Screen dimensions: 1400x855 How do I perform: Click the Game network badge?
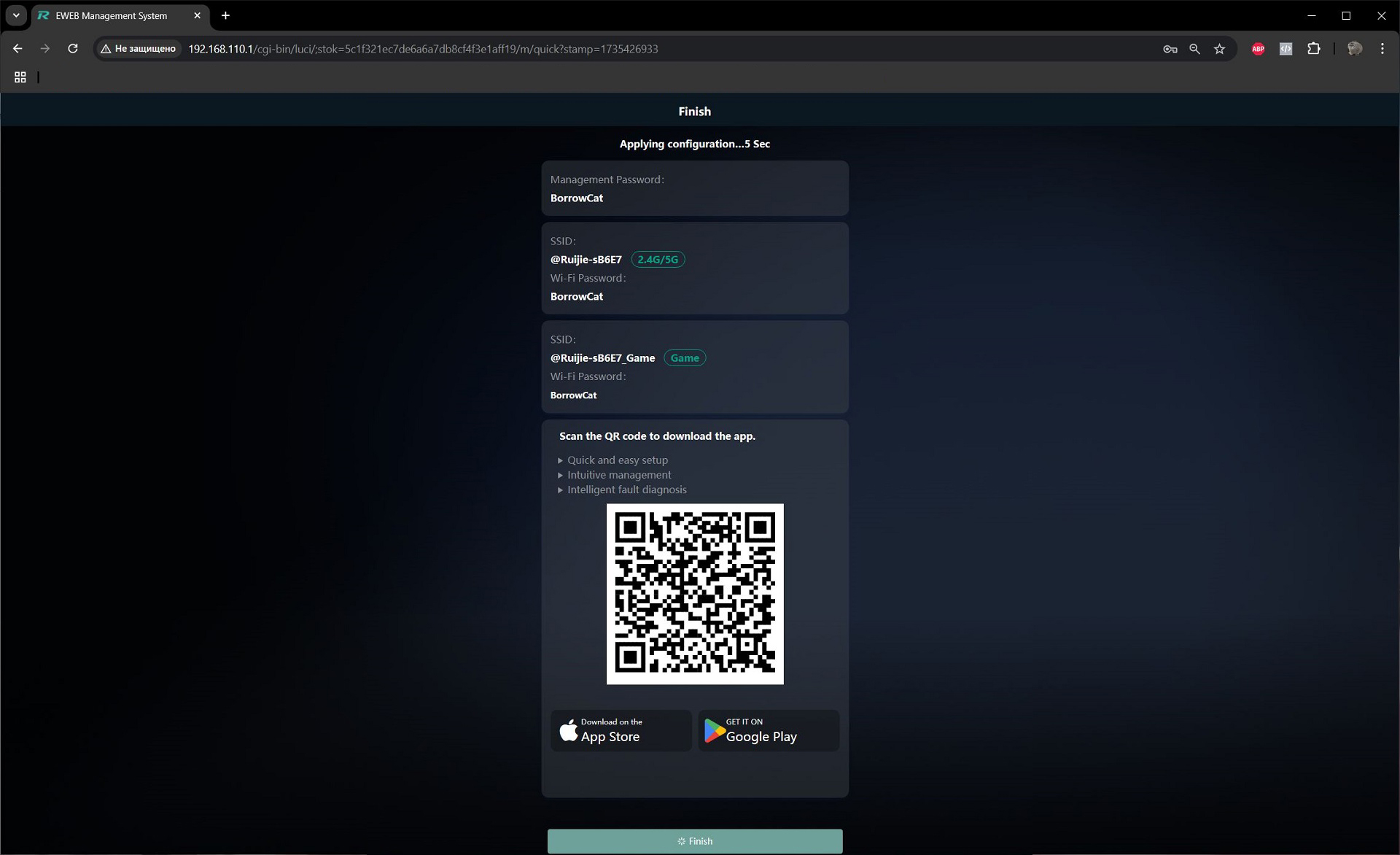coord(685,357)
